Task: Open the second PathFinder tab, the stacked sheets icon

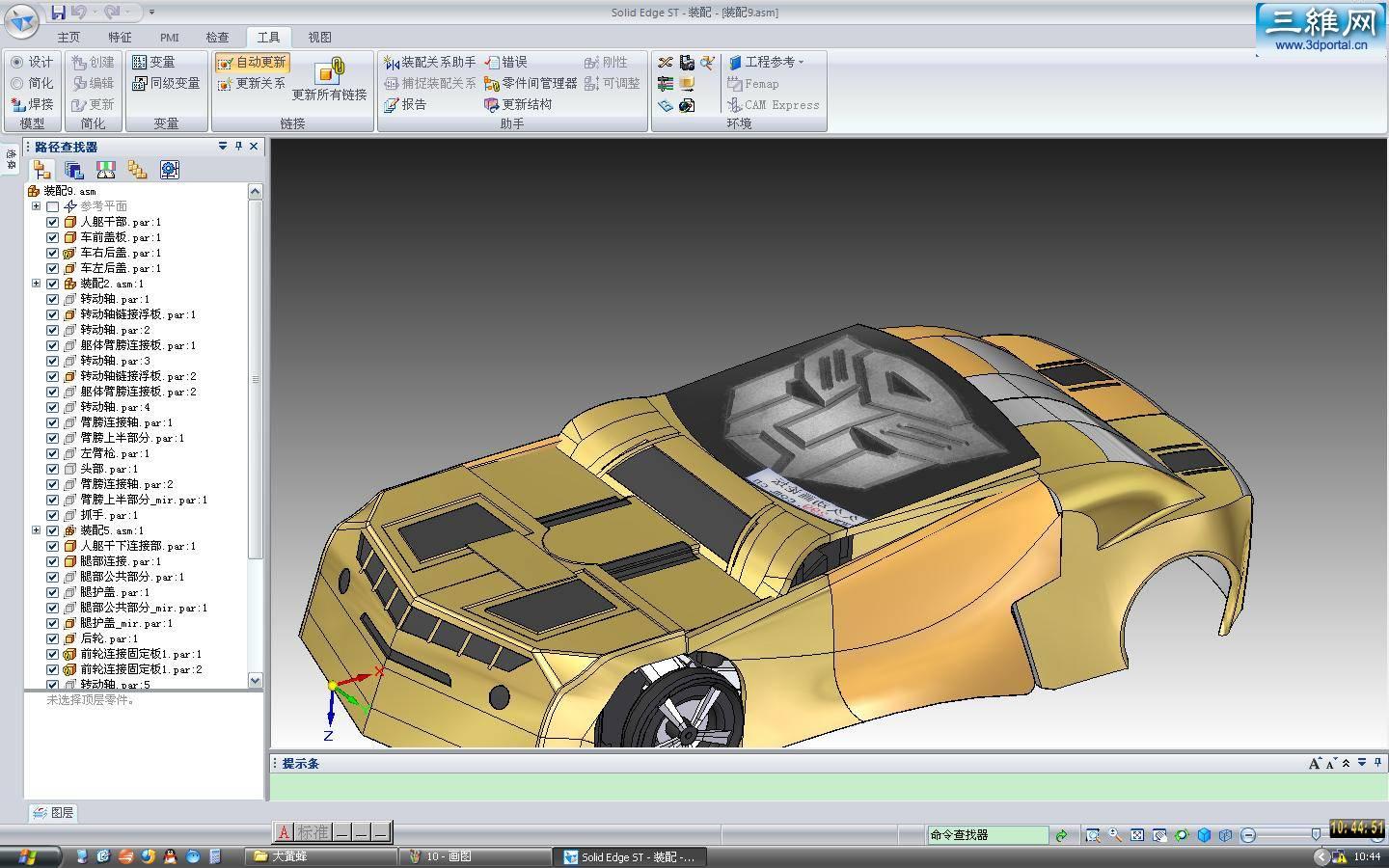Action: (x=74, y=170)
